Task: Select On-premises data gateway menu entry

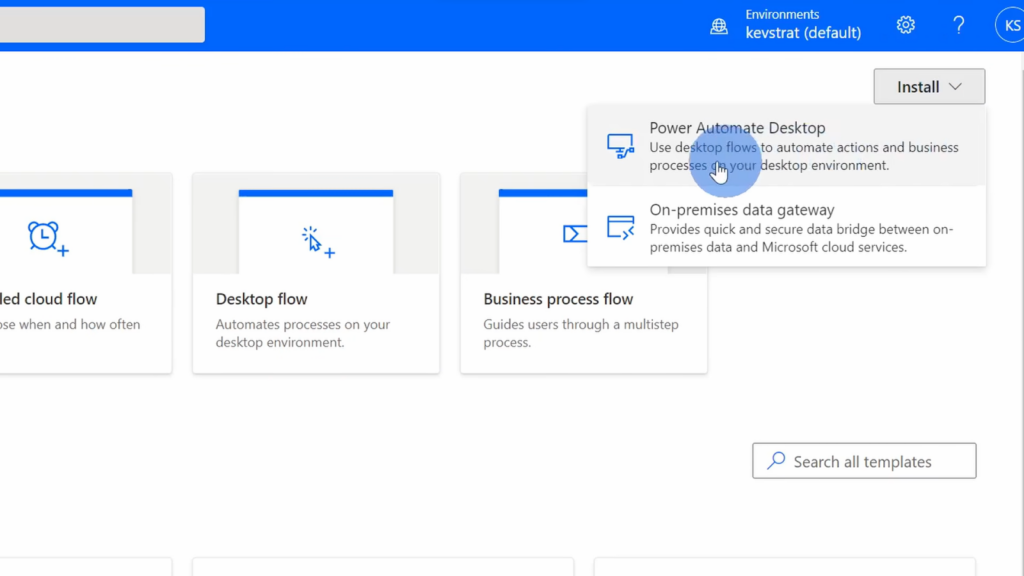Action: pyautogui.click(x=786, y=227)
